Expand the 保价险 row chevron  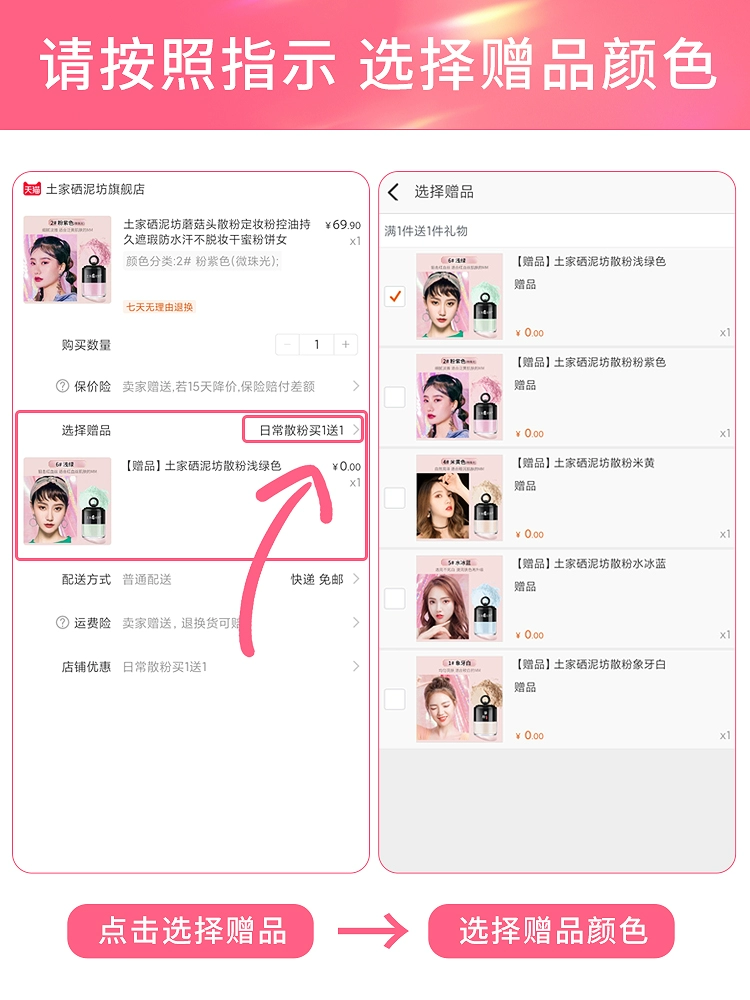[x=356, y=386]
